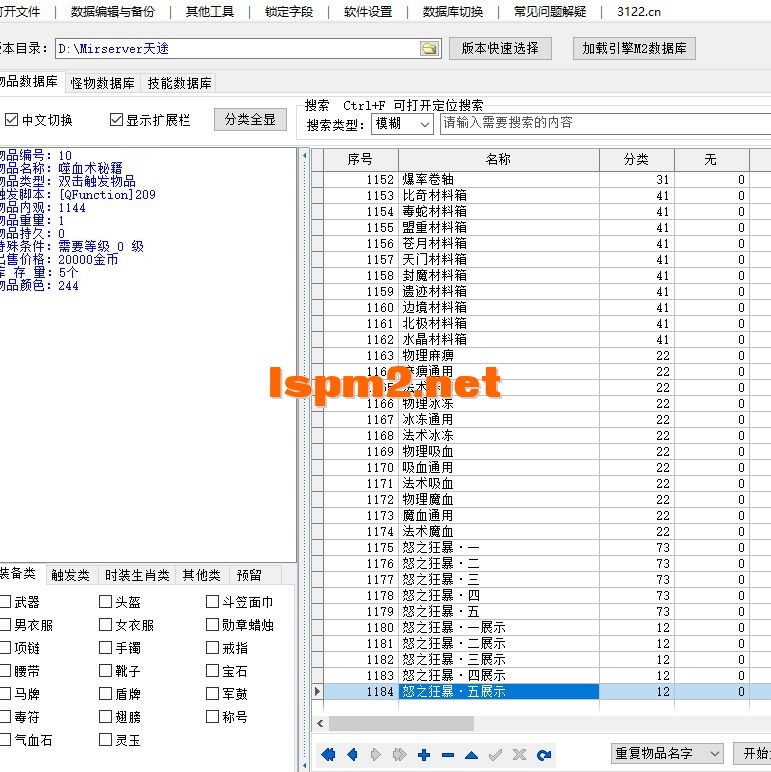Enable the 勋章蜡烛 checkbox
This screenshot has width=771, height=772.
click(x=212, y=625)
